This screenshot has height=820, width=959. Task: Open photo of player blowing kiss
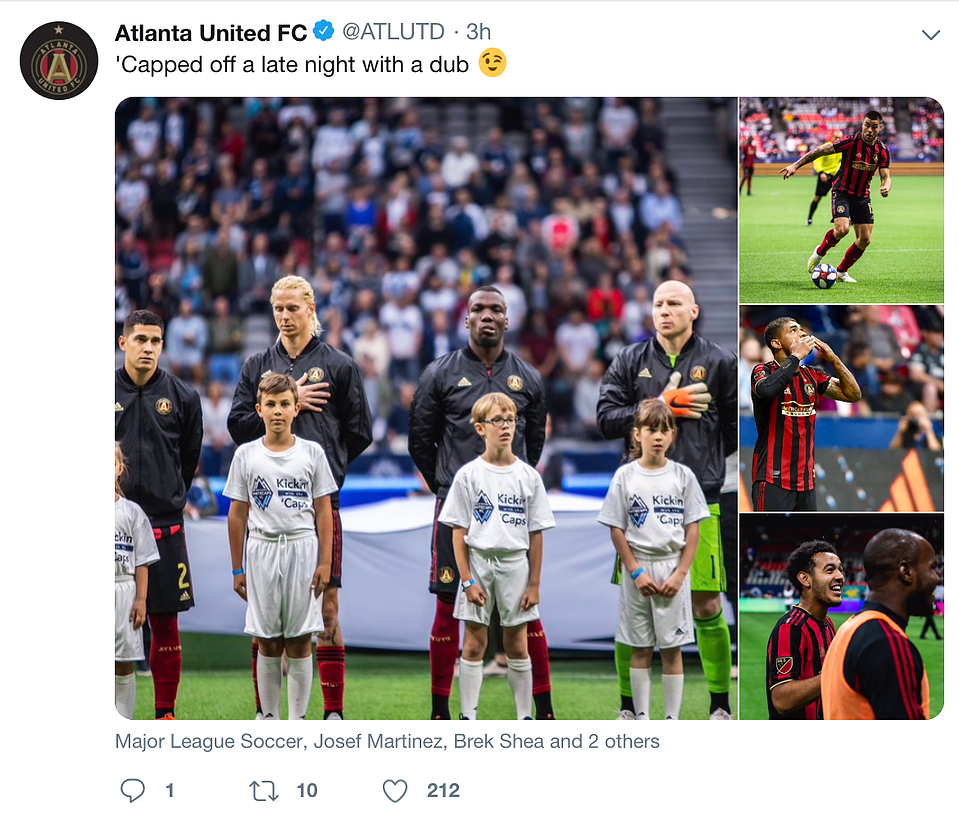coord(842,408)
